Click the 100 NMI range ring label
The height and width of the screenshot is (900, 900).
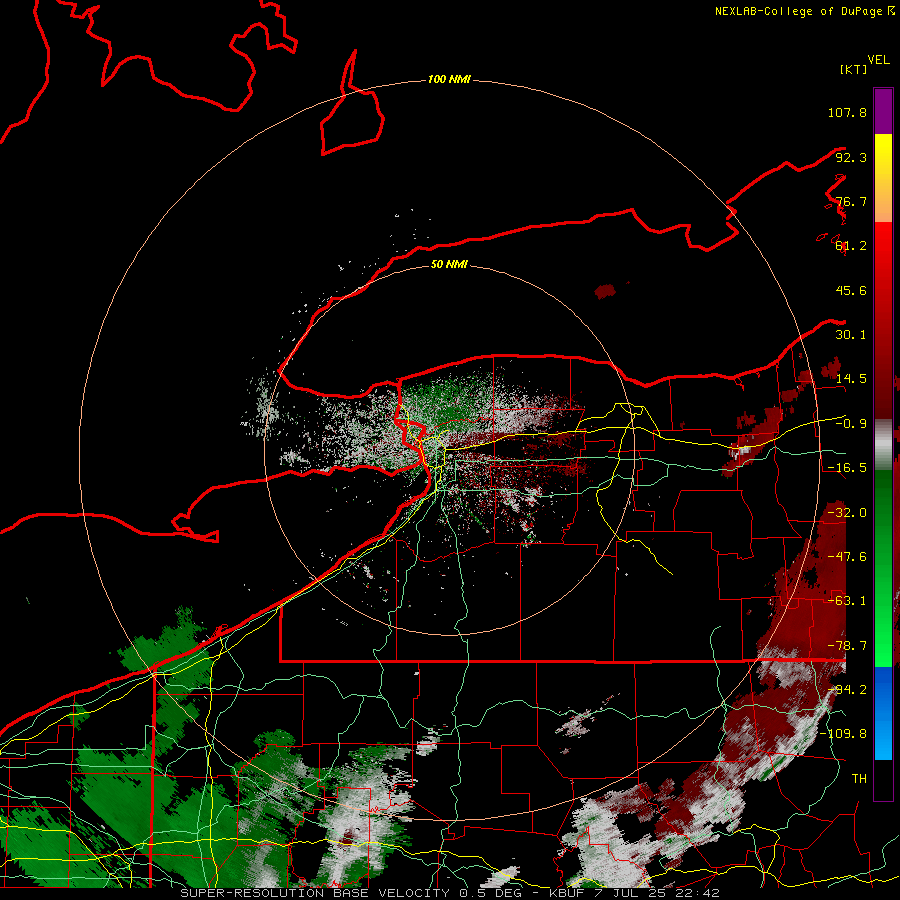pos(449,79)
